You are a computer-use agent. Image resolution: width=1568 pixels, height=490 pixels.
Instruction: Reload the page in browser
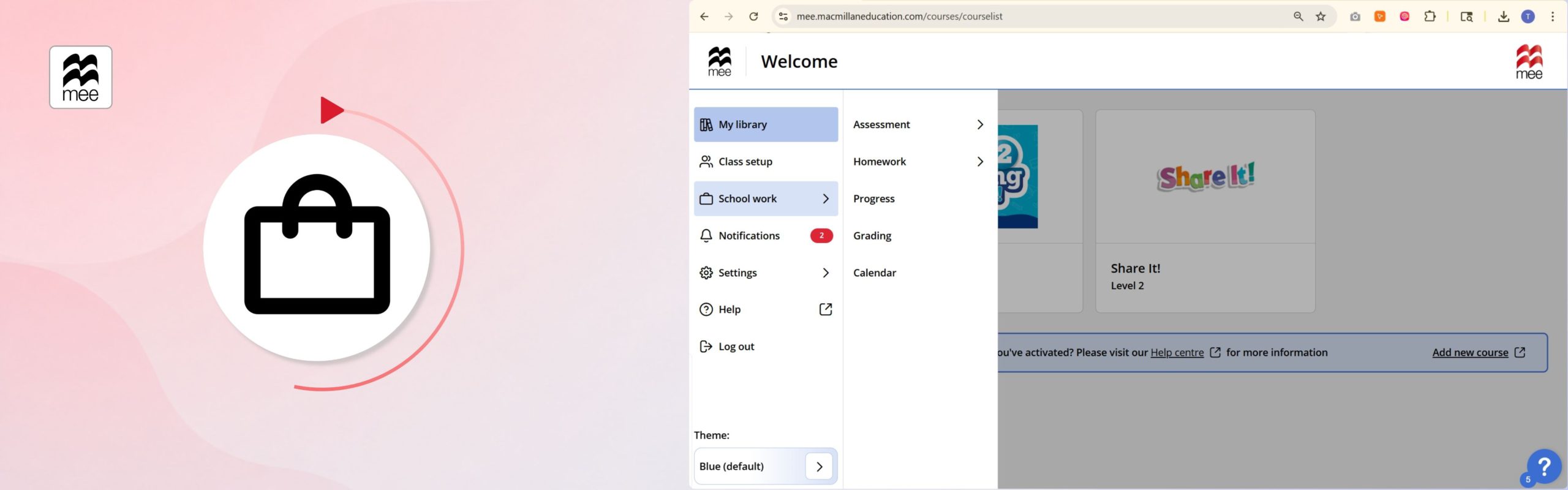pyautogui.click(x=753, y=17)
